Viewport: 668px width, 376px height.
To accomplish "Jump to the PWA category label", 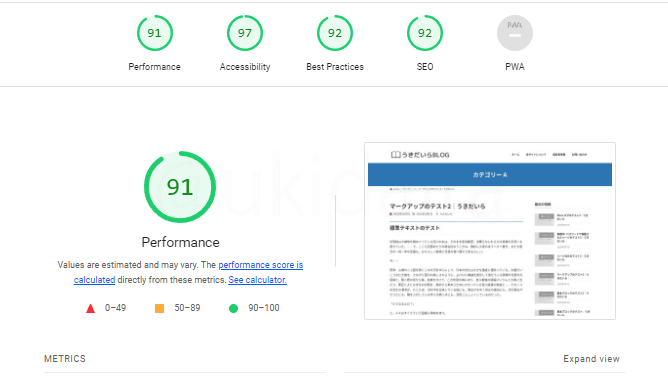I will 515,67.
